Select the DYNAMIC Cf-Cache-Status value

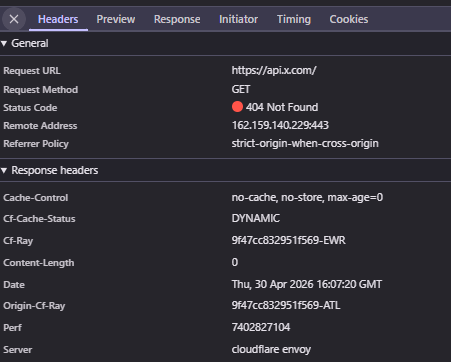[x=256, y=218]
